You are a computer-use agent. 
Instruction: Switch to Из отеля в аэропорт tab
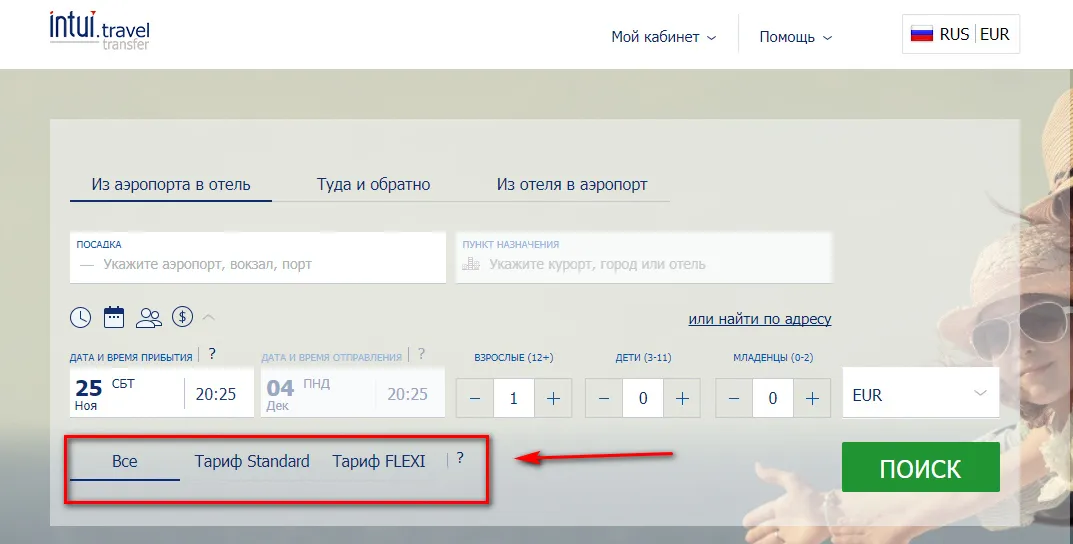click(x=572, y=185)
